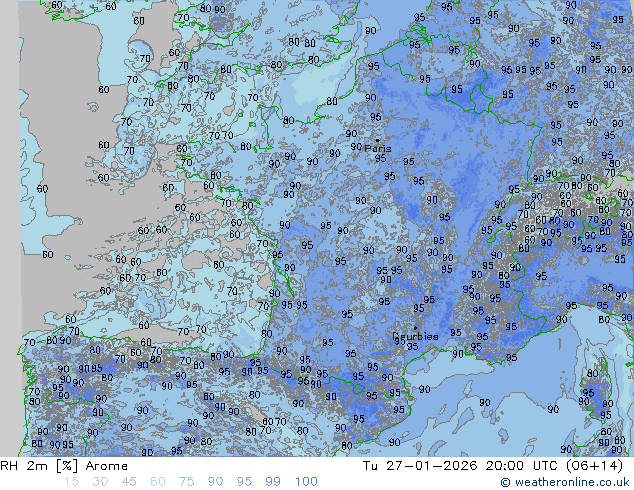The width and height of the screenshot is (634, 490).
Task: Click the 'RH 2m [%] Arome' title
Action: pyautogui.click(x=64, y=466)
